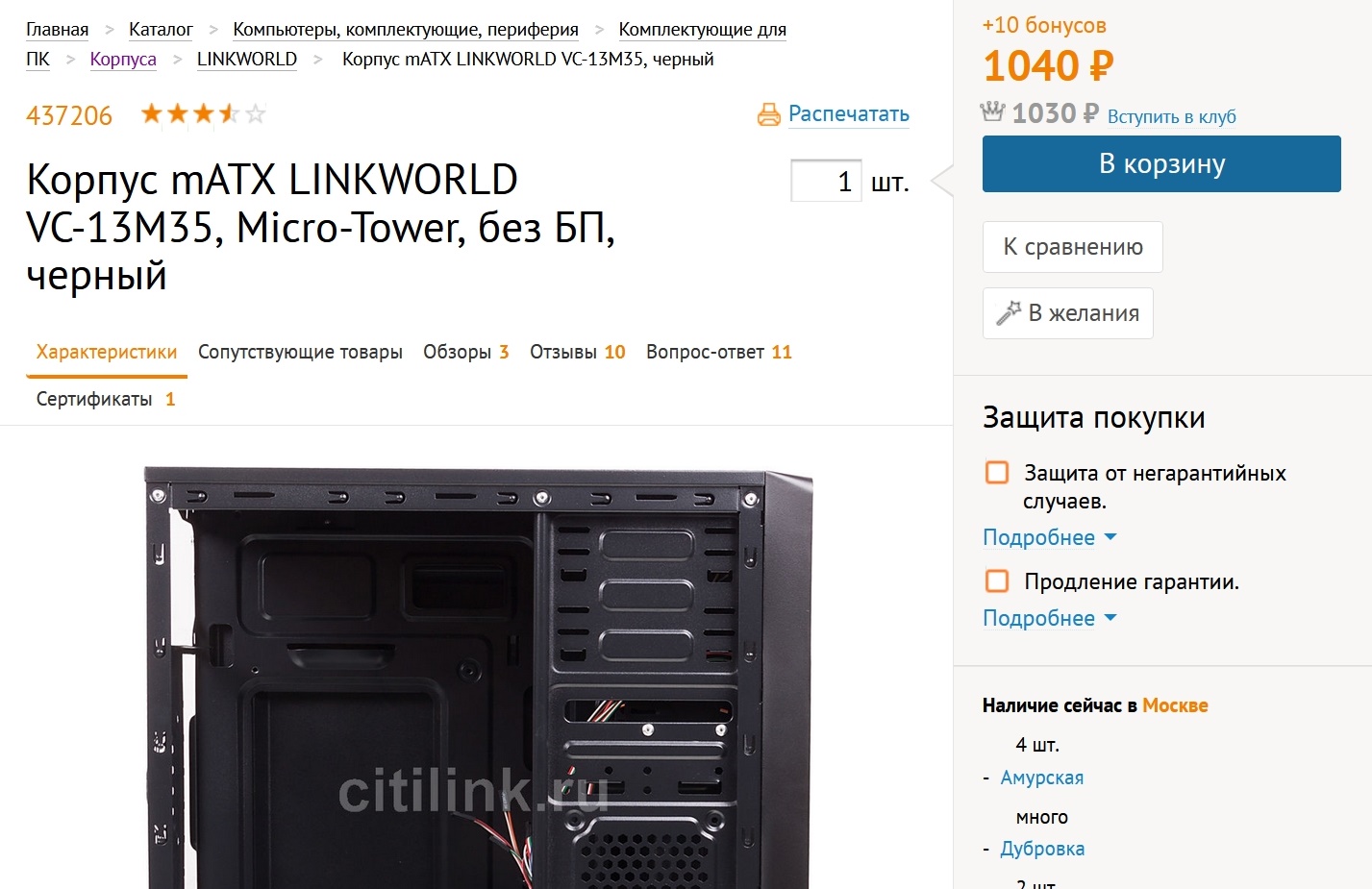Expand Подробнее under Защита от негарантийных случаев
Viewport: 1372px width, 889px height.
[1049, 537]
